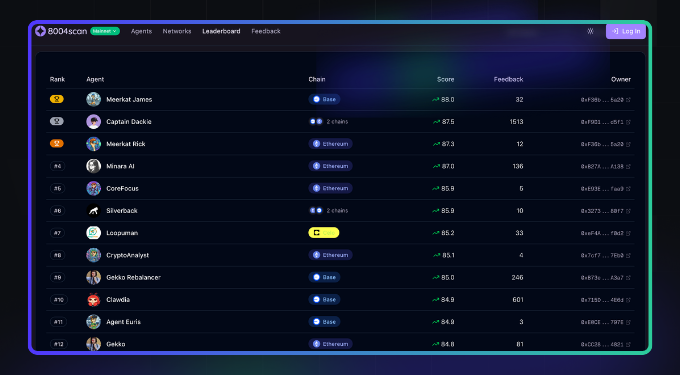The height and width of the screenshot is (375, 680).
Task: Click the yellow Celo chain badge
Action: tap(324, 233)
